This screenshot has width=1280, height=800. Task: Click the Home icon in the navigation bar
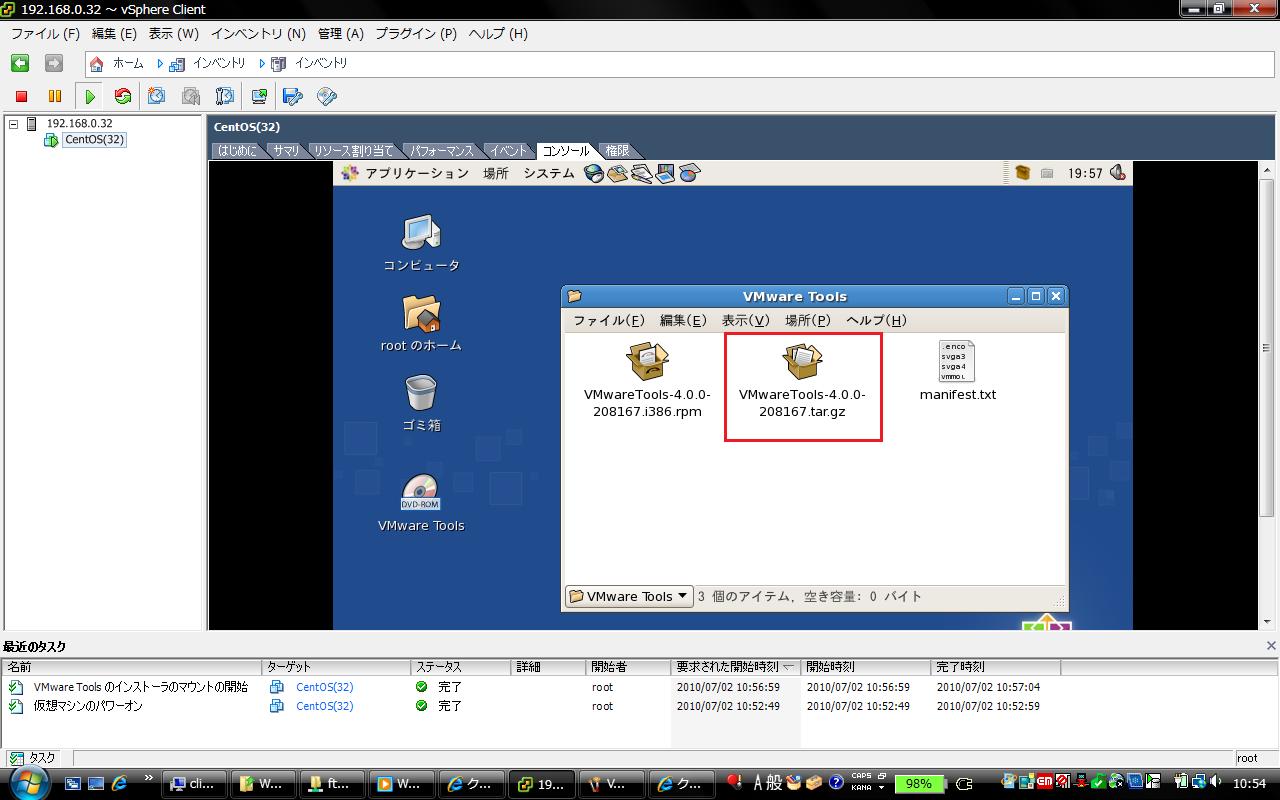[97, 63]
